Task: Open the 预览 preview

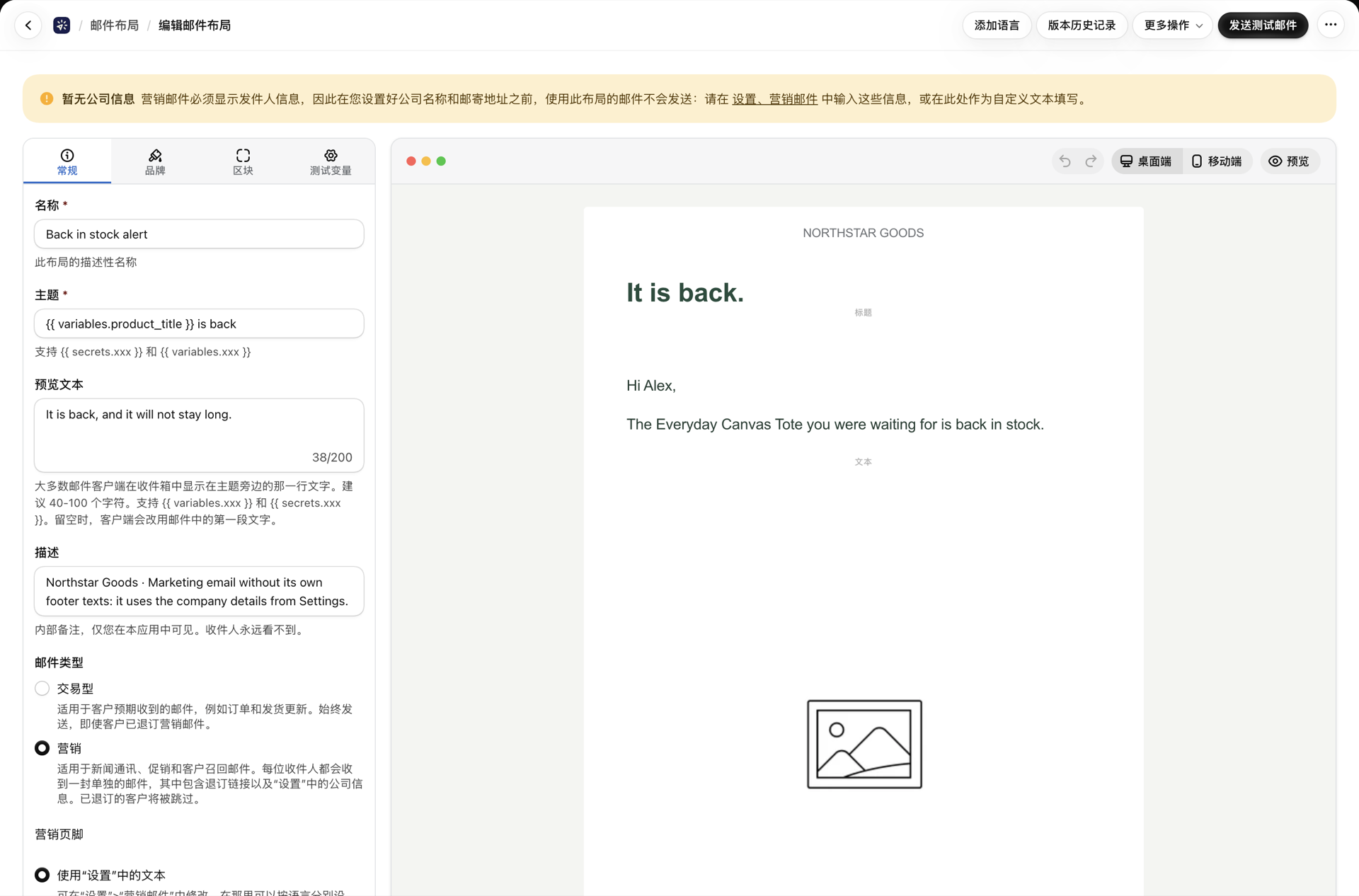Action: [1290, 161]
